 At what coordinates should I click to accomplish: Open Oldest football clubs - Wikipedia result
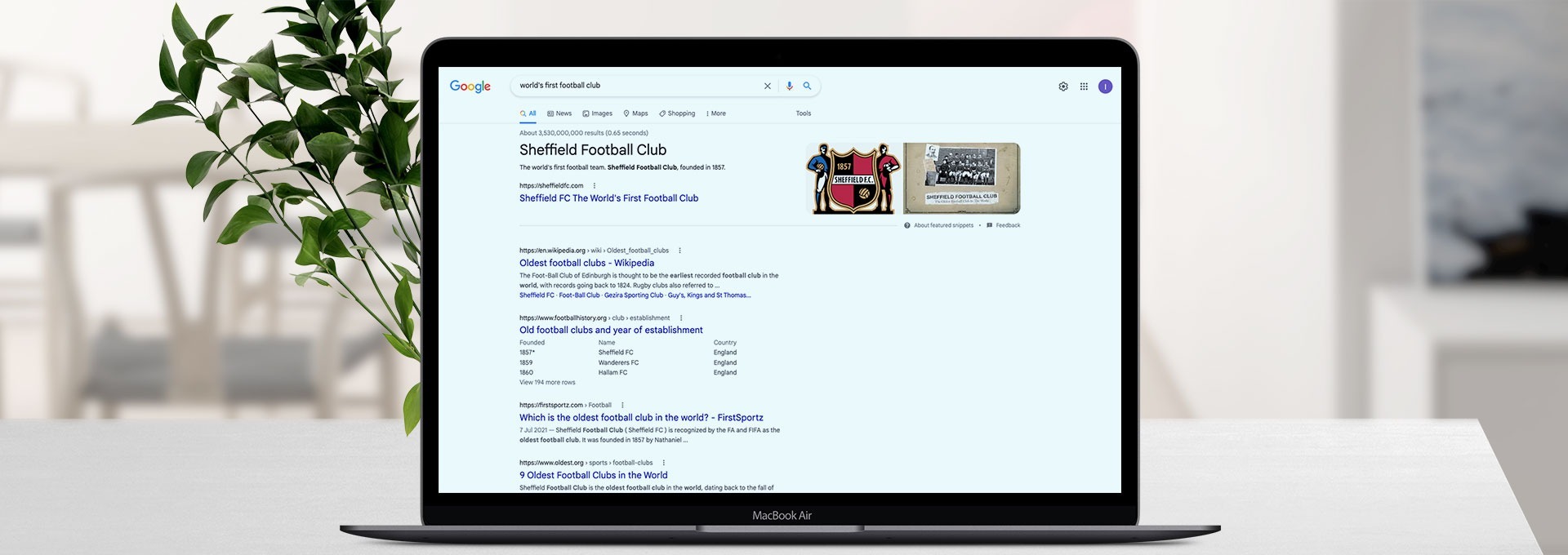pyautogui.click(x=587, y=263)
